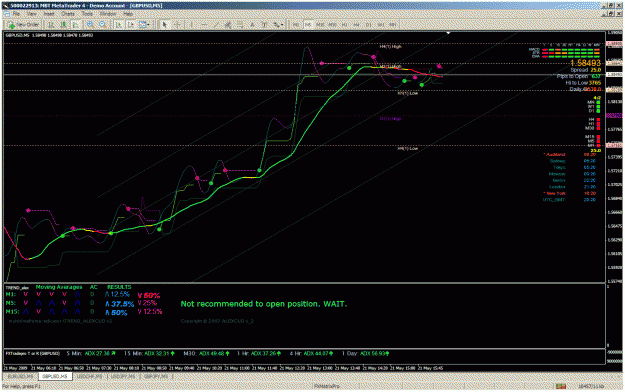Image resolution: width=625 pixels, height=392 pixels.
Task: Switch to EURUSD,M5 chart tab
Action: tap(20, 376)
